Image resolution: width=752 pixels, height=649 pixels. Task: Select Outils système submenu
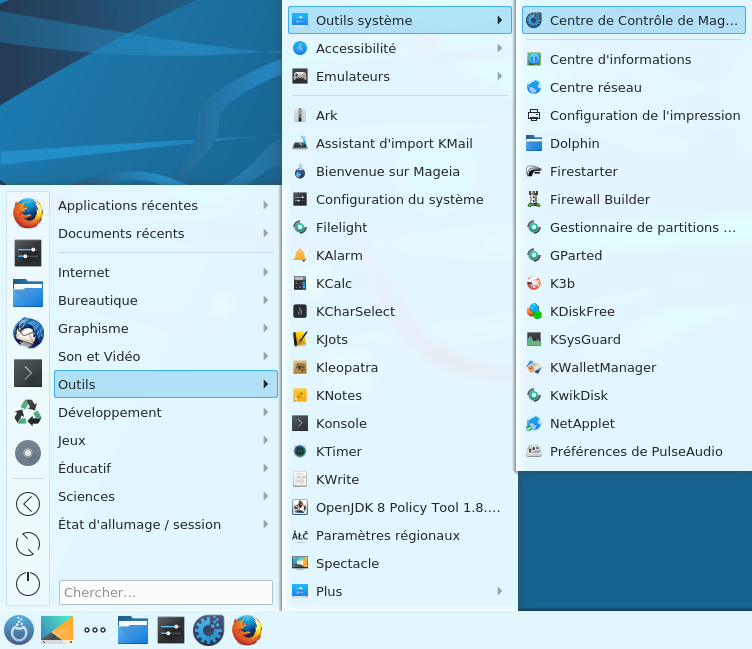point(400,21)
